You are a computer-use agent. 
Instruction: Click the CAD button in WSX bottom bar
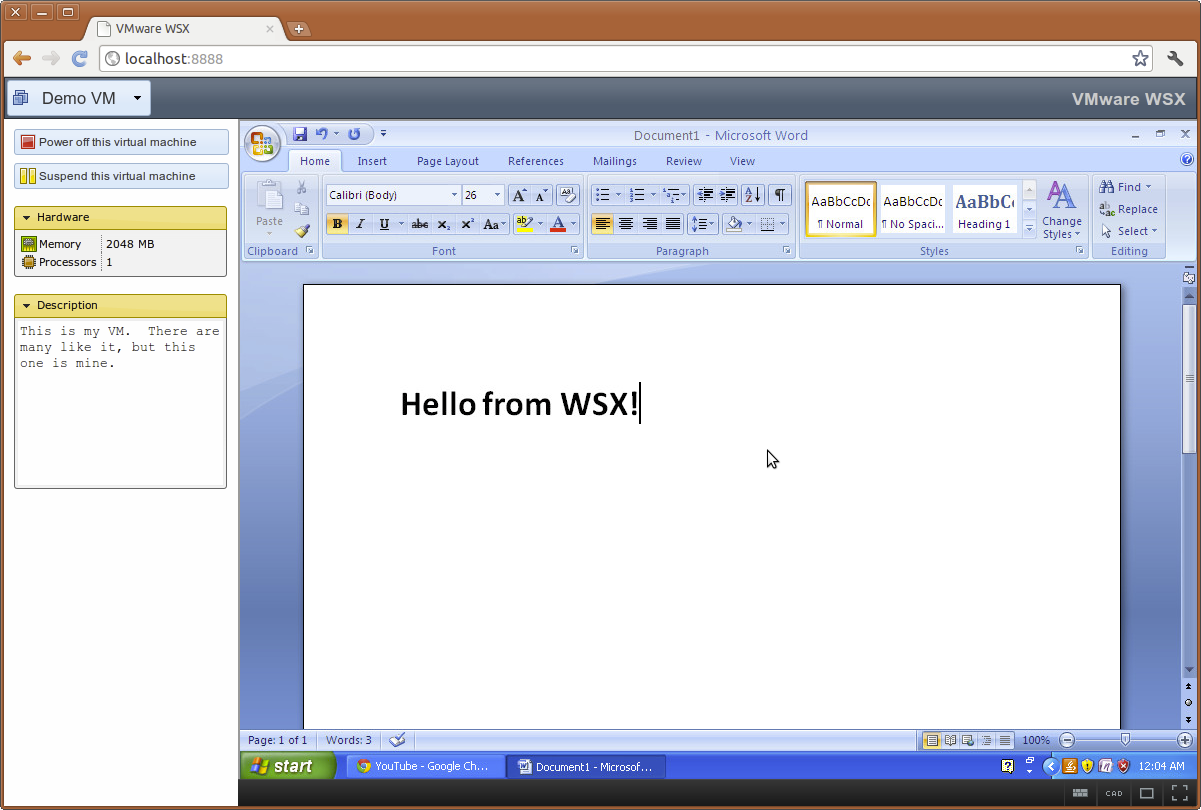click(1114, 793)
